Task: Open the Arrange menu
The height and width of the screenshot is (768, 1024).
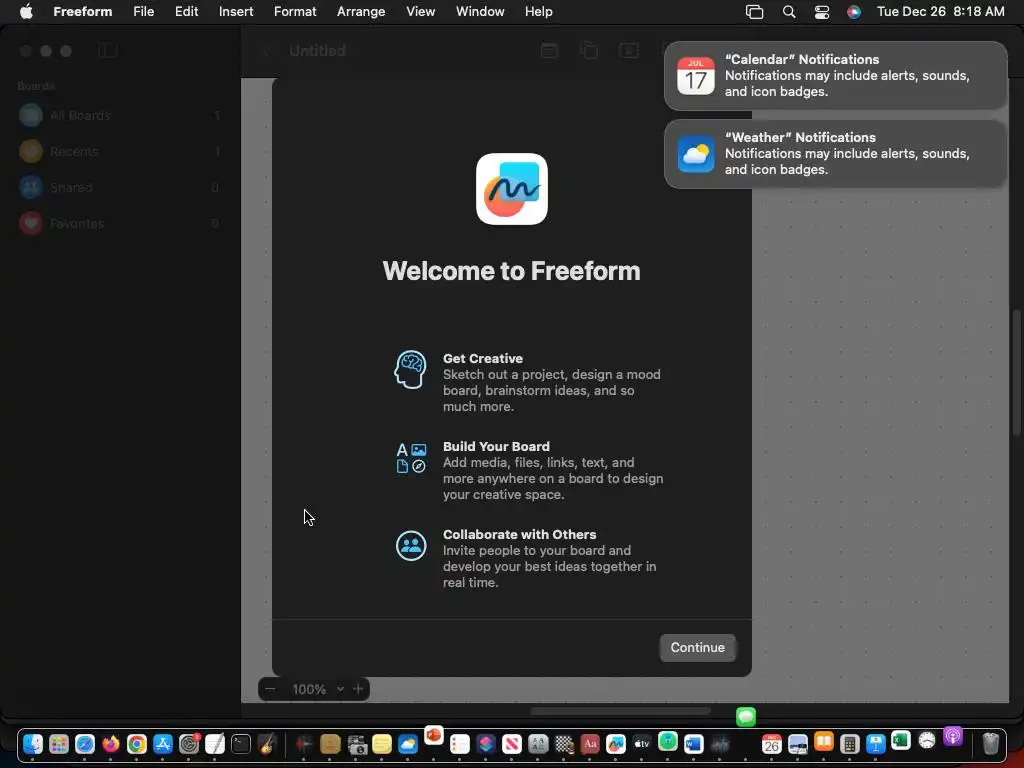Action: (360, 12)
